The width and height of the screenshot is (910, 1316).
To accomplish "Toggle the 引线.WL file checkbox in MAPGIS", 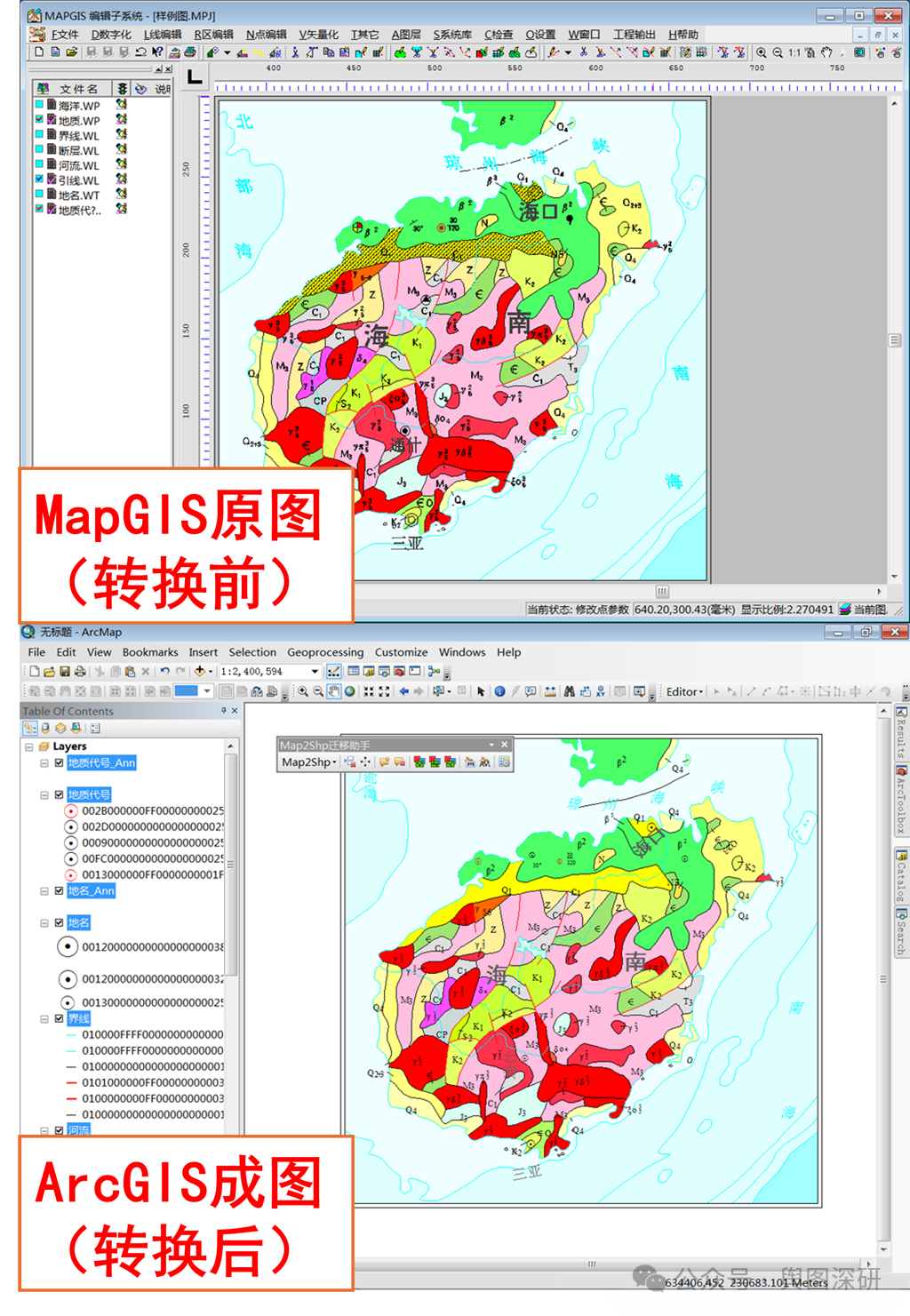I will (39, 179).
